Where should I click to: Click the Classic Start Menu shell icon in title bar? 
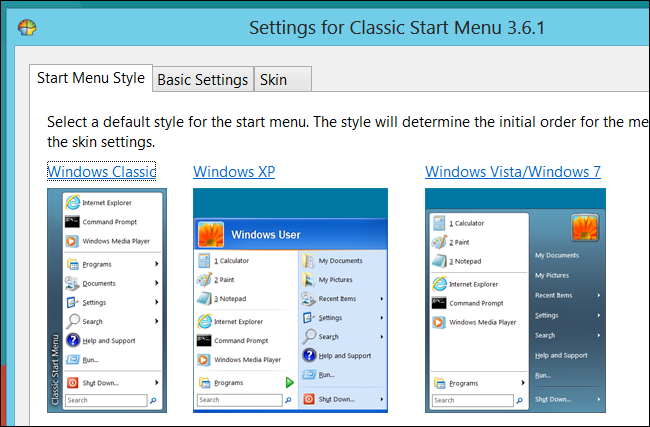[27, 28]
